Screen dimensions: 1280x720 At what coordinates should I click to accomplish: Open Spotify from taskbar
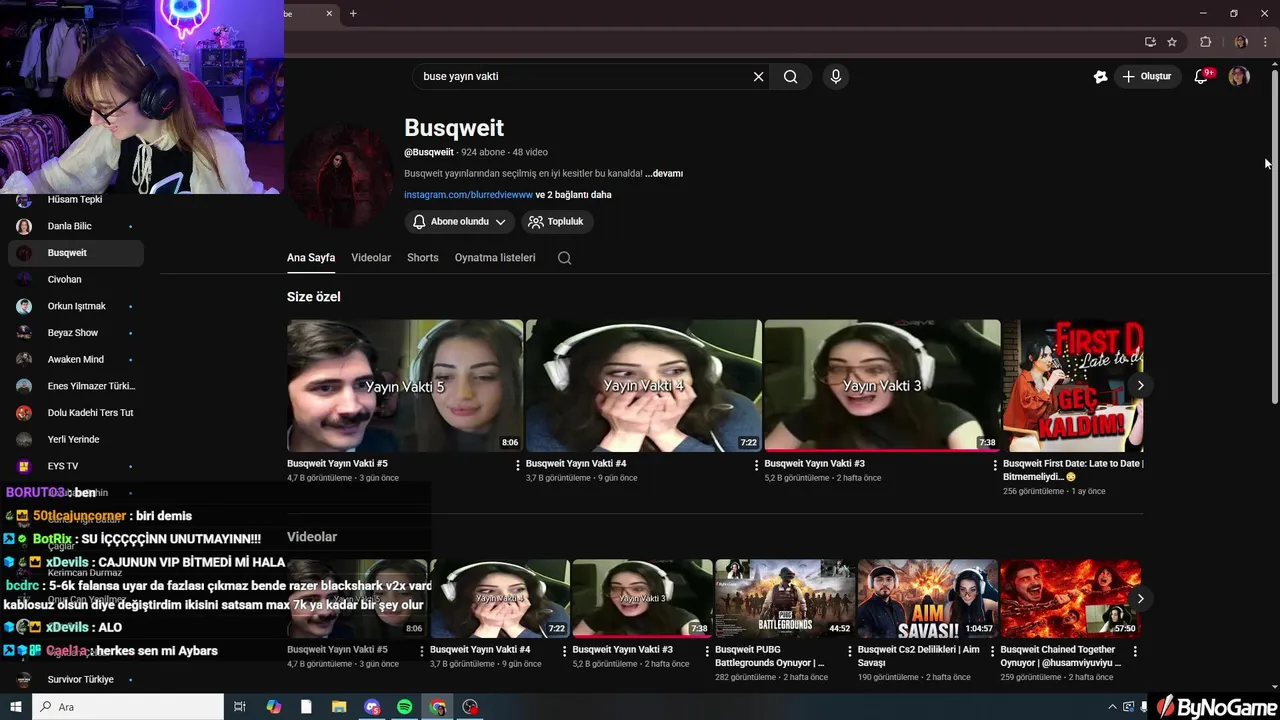[404, 707]
